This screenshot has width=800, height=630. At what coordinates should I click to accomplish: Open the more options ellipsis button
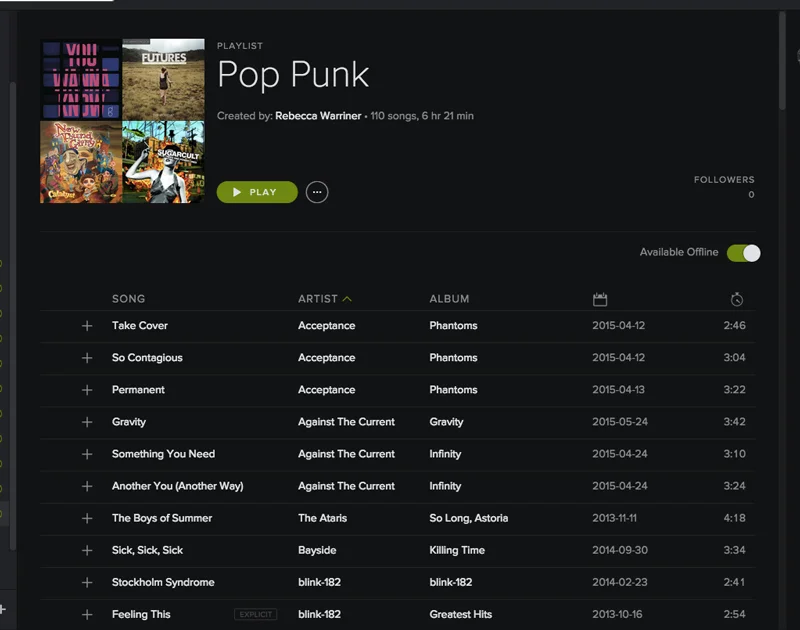click(317, 192)
